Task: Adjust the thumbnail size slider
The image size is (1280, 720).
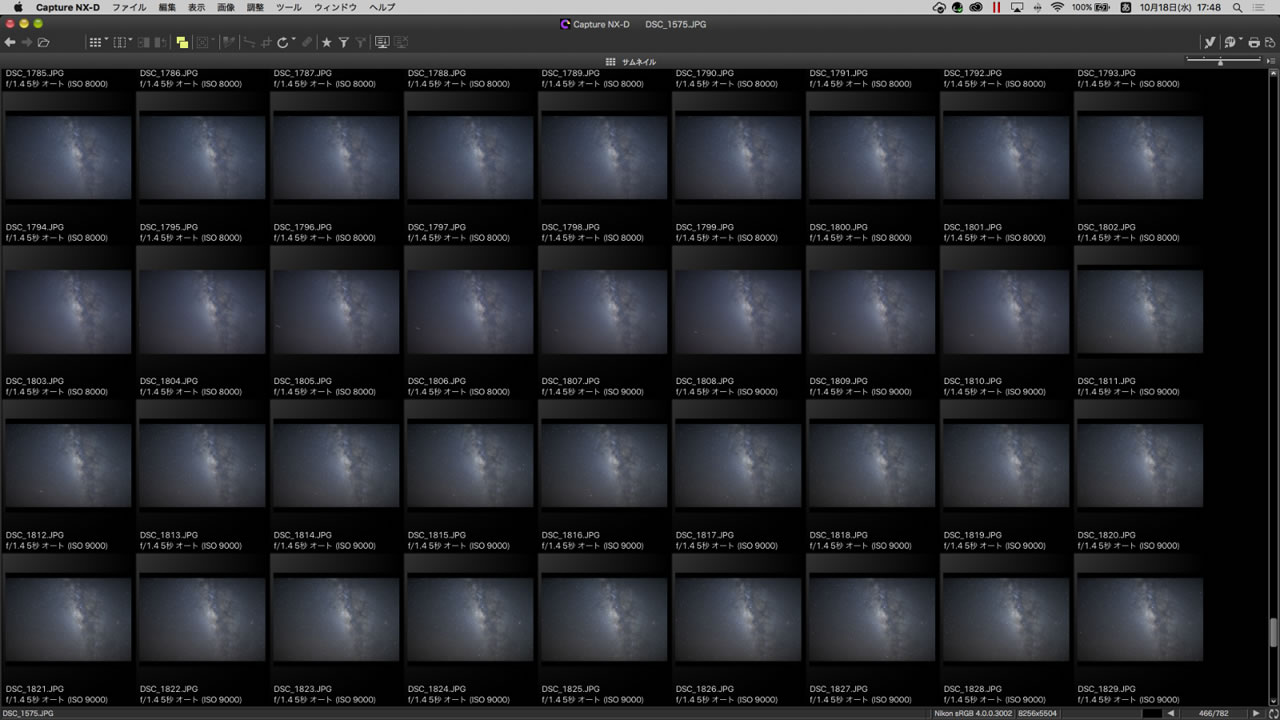Action: [1220, 62]
